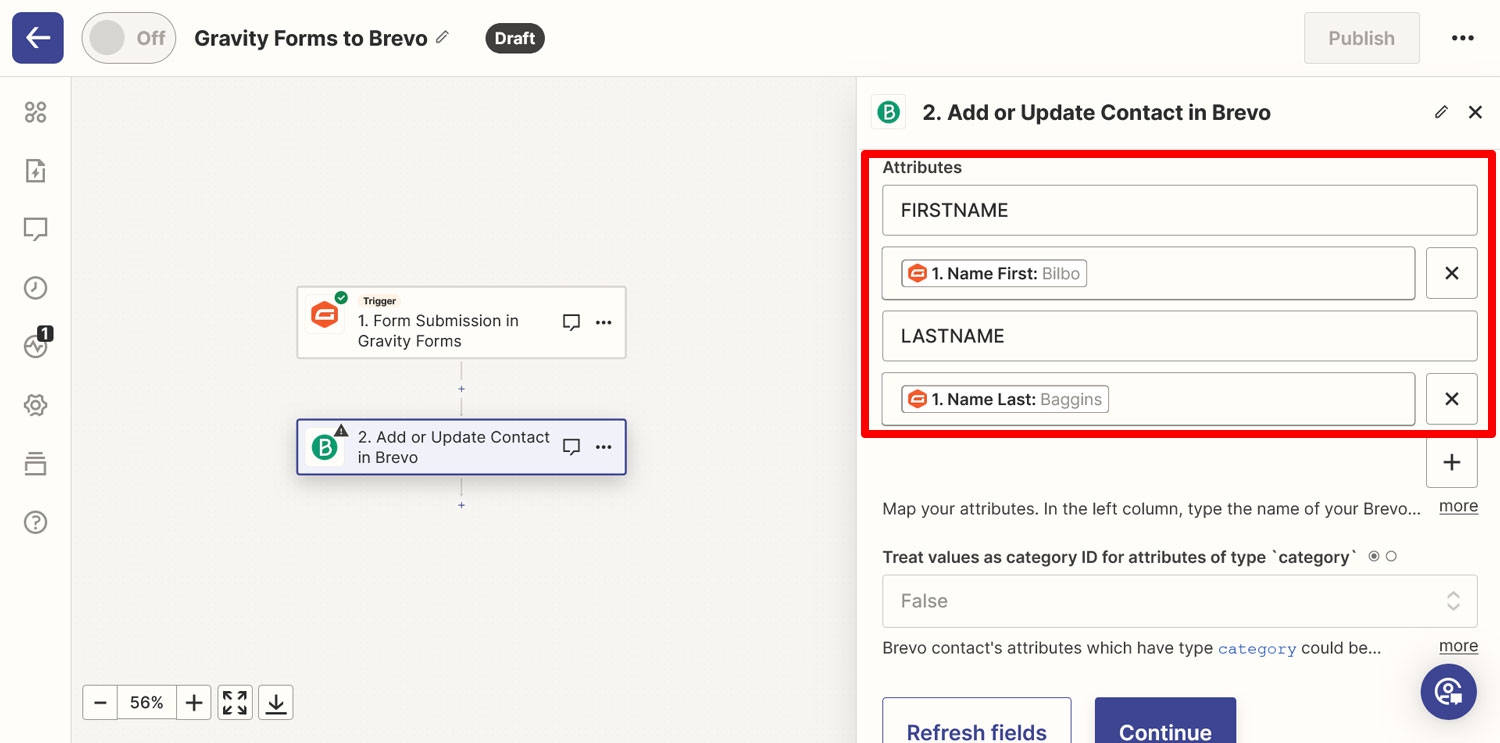
Task: Open Gravity Forms step three-dot menu
Action: click(603, 322)
